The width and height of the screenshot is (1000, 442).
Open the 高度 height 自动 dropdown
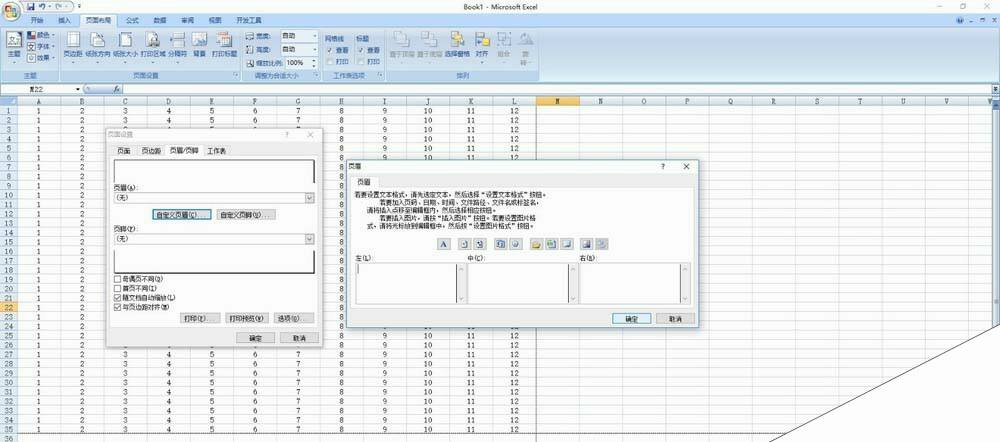point(314,49)
